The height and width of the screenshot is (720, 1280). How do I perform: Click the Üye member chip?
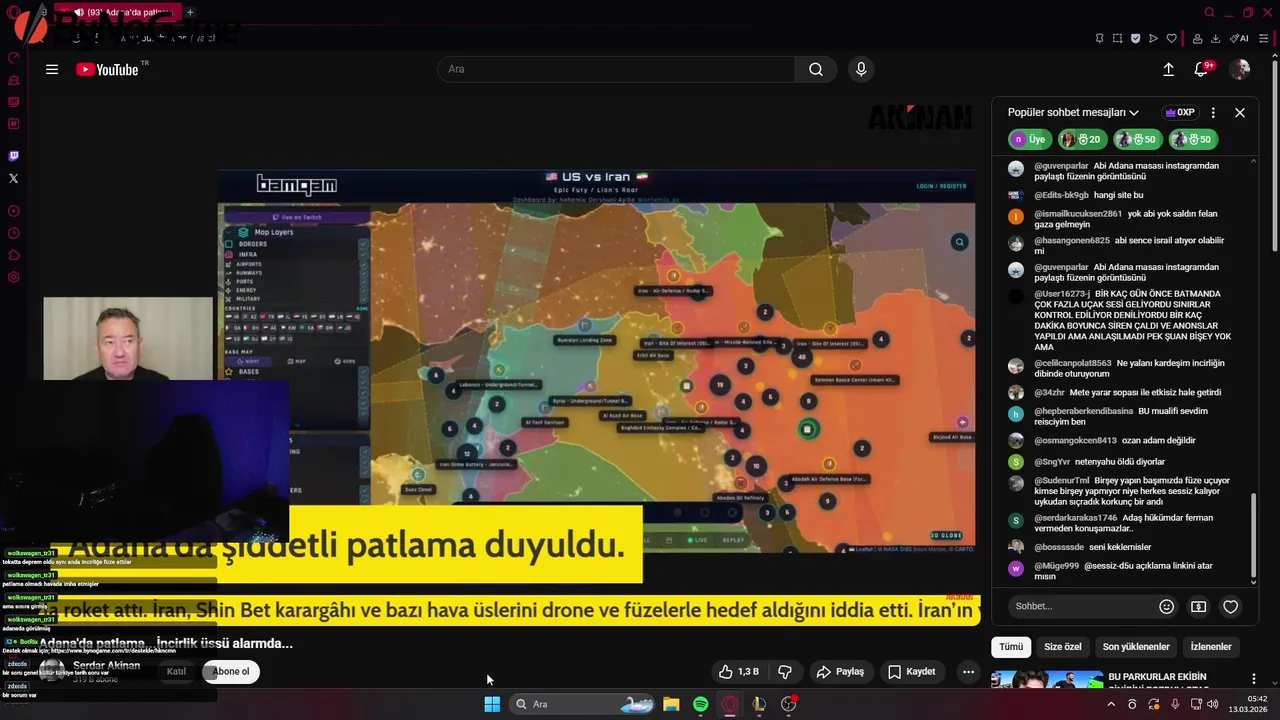1029,140
